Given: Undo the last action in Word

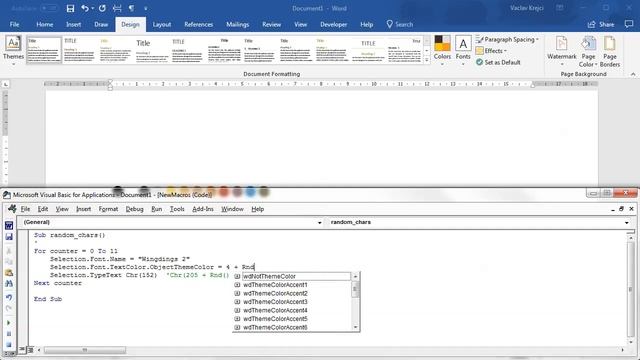Looking at the screenshot, I should (84, 8).
